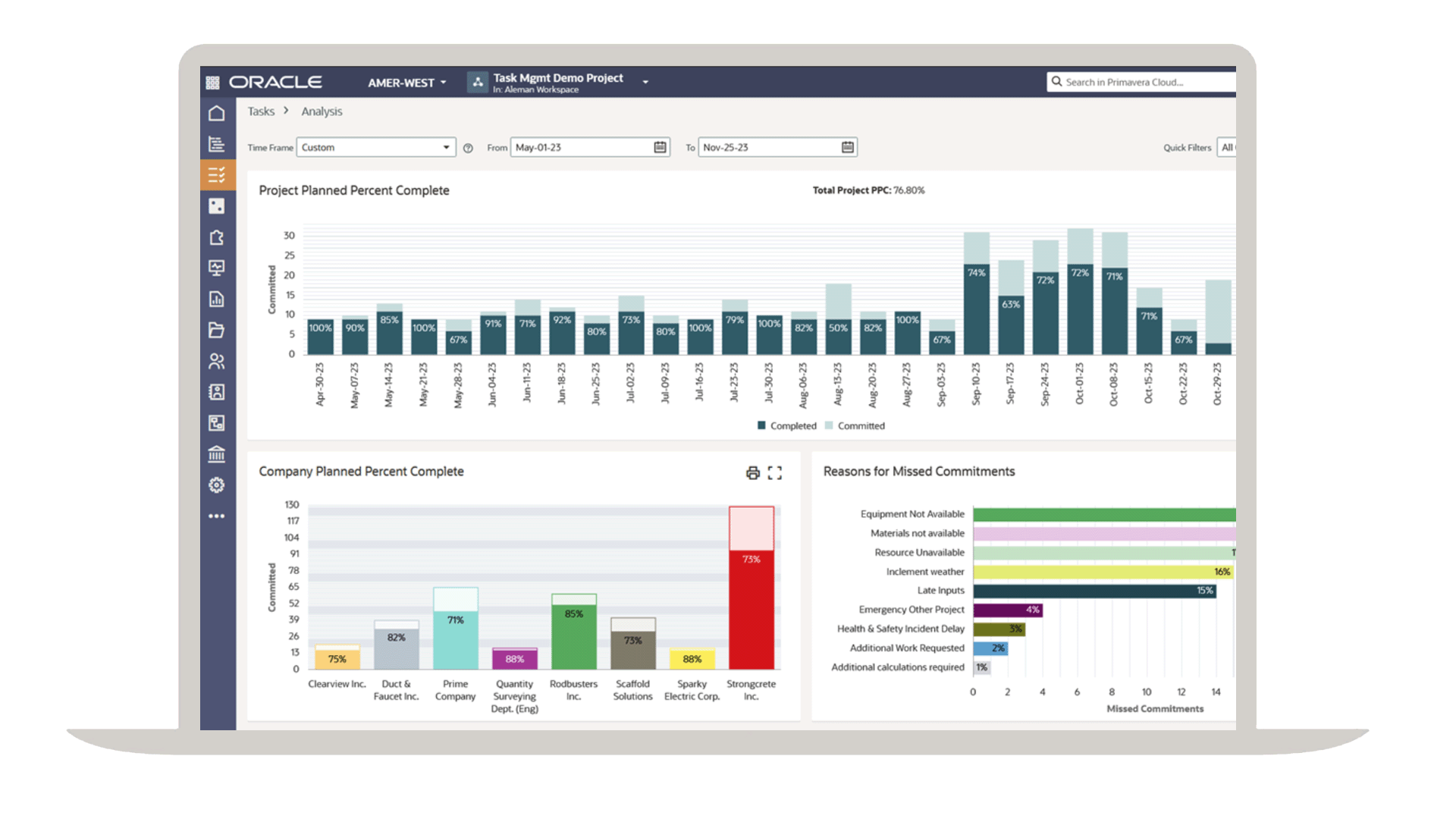Click the Tasks list sidebar icon
The height and width of the screenshot is (822, 1456).
pos(217,175)
